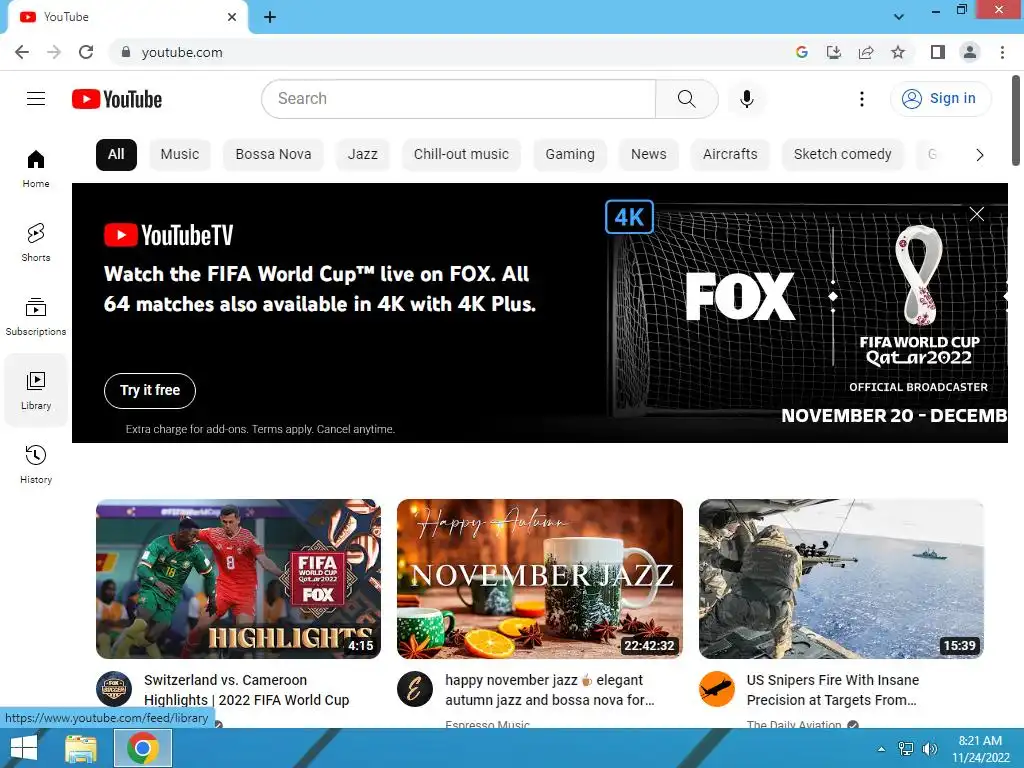Select the Jazz filter chip

point(362,155)
